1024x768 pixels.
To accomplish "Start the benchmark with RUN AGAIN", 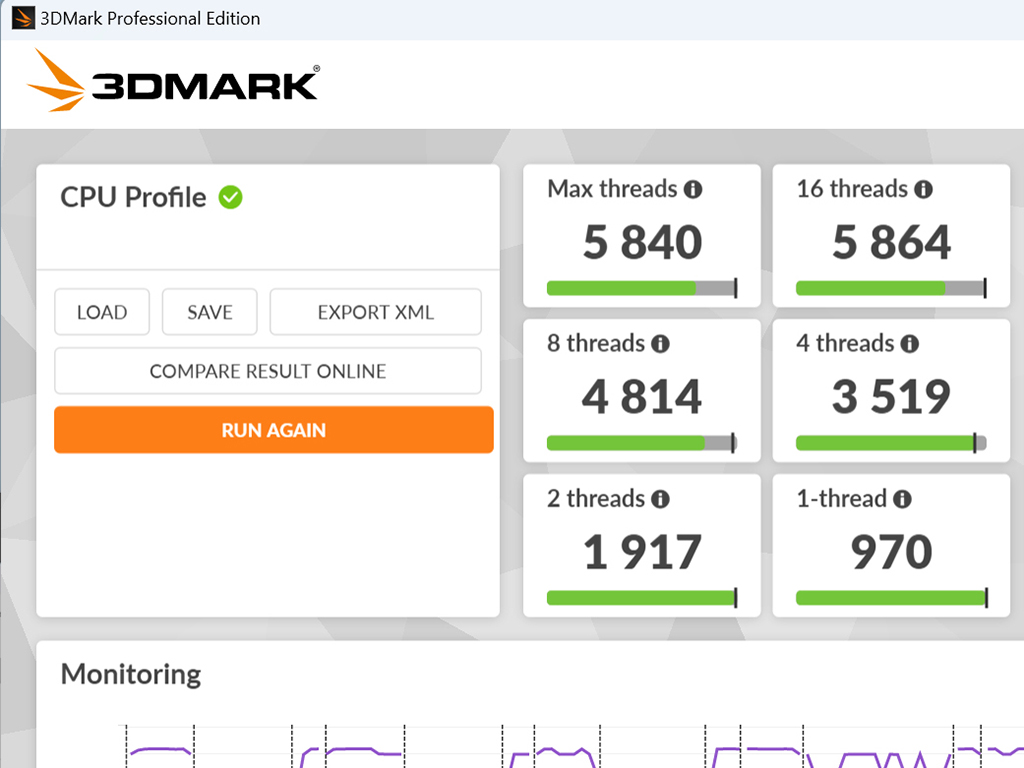I will pyautogui.click(x=274, y=430).
